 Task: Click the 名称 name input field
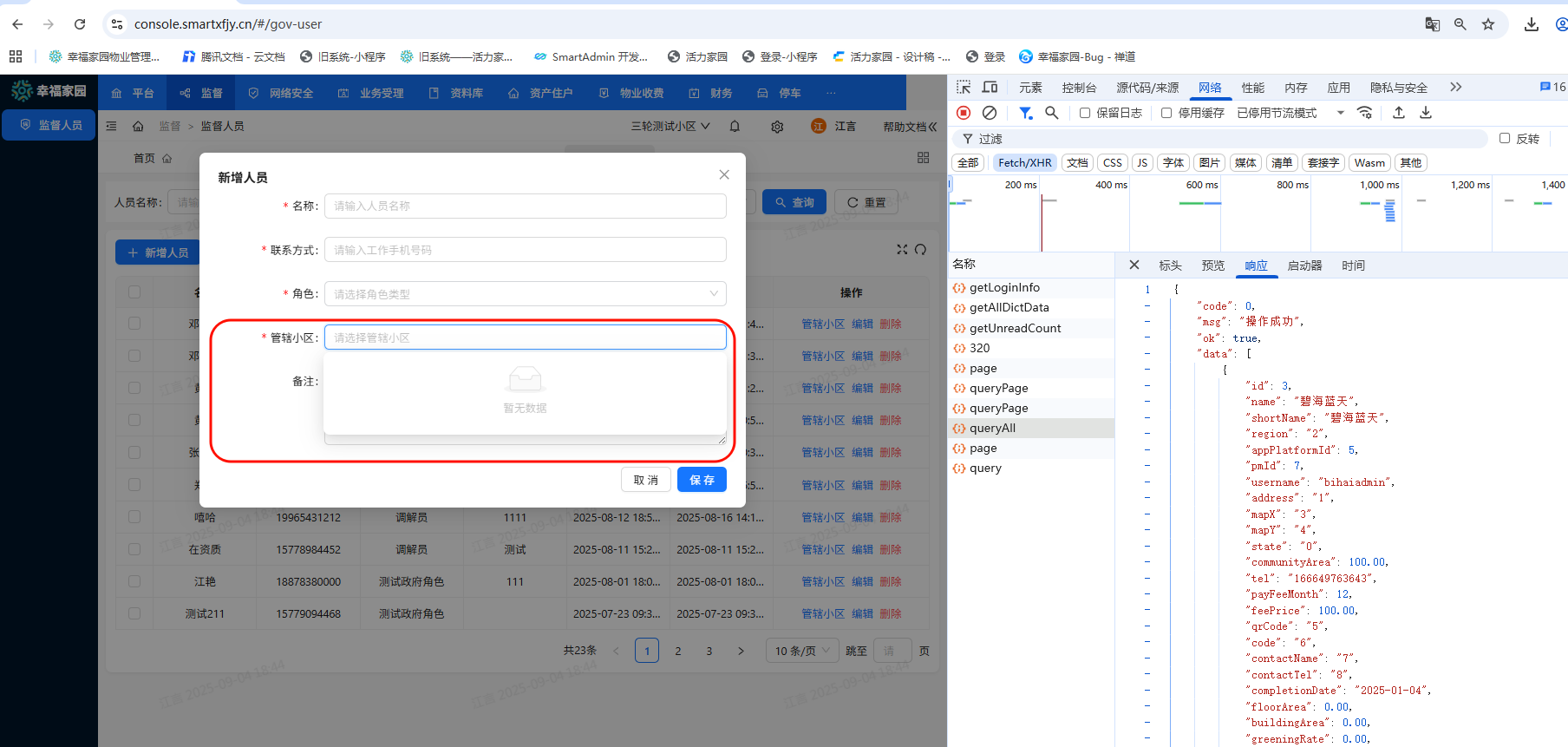[525, 206]
